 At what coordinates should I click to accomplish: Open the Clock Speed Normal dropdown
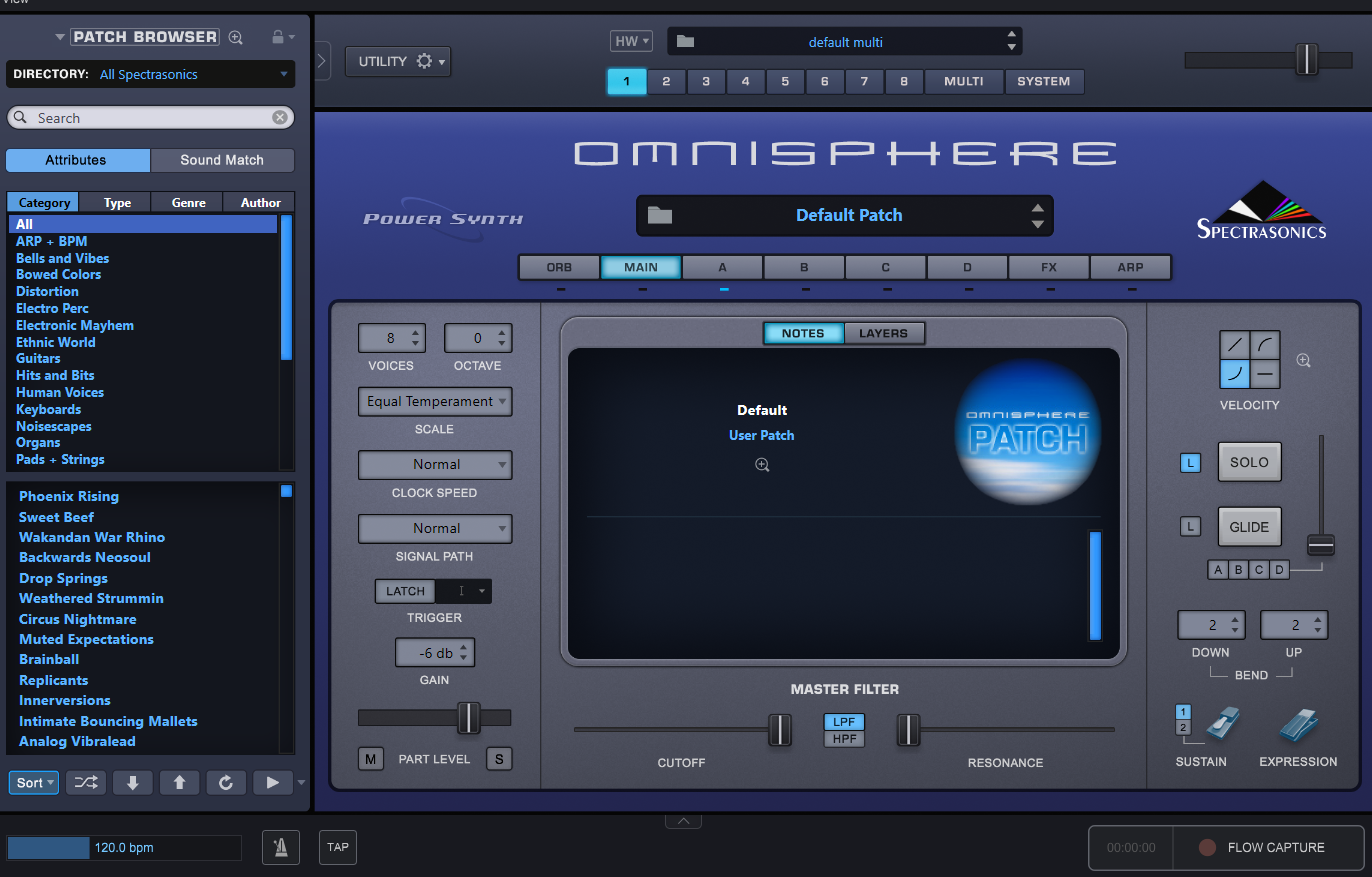click(x=435, y=465)
